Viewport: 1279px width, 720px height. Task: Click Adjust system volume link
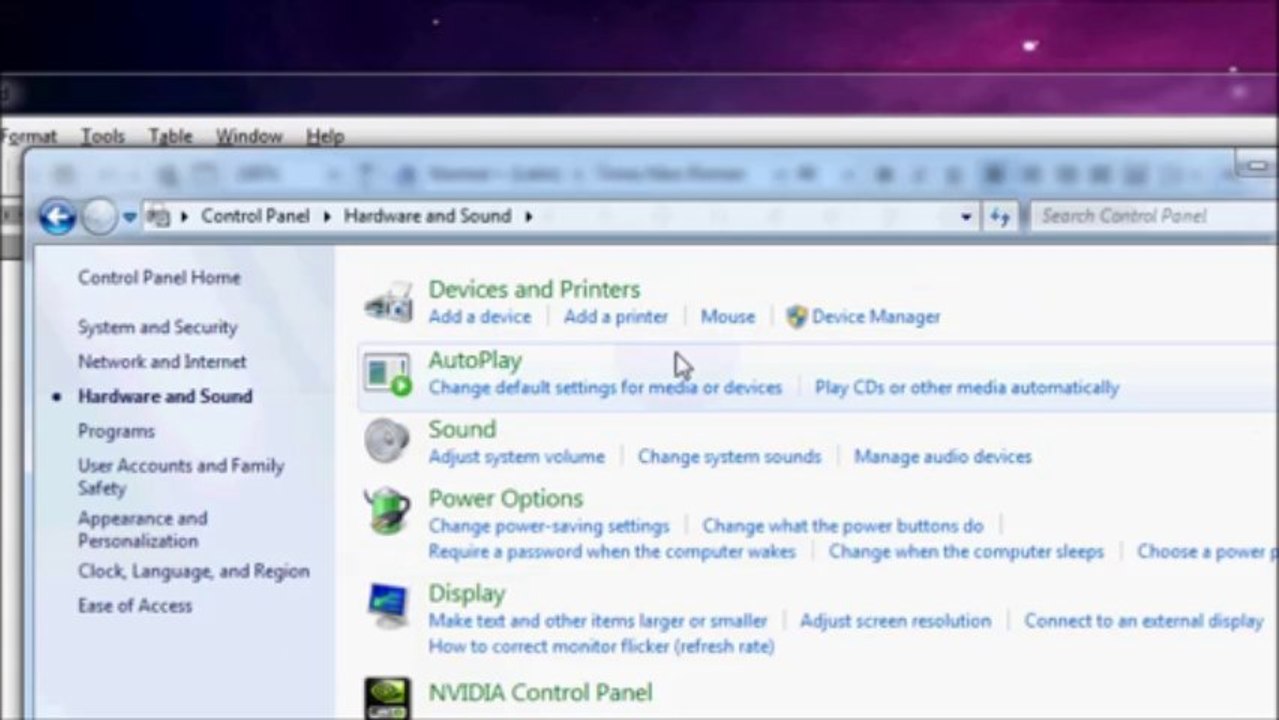(516, 457)
